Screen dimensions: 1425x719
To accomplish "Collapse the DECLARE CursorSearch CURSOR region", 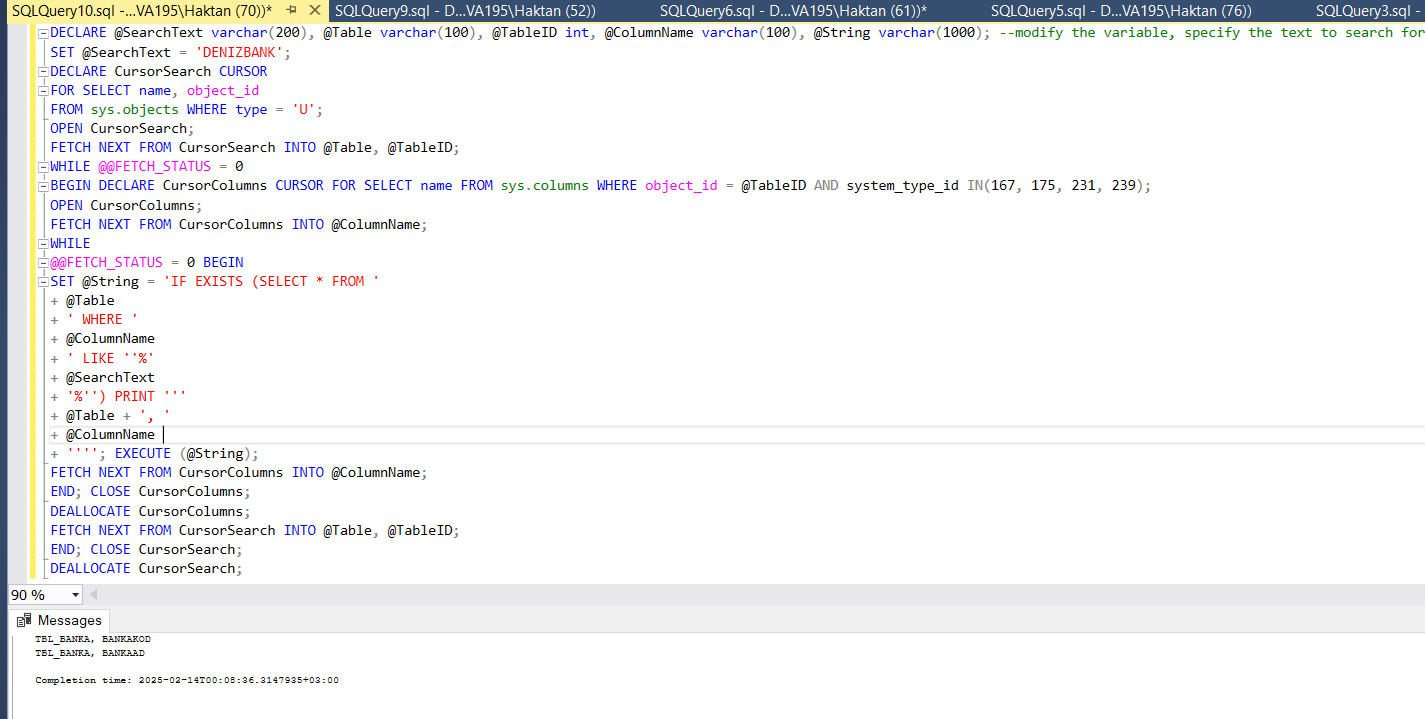I will coord(42,72).
